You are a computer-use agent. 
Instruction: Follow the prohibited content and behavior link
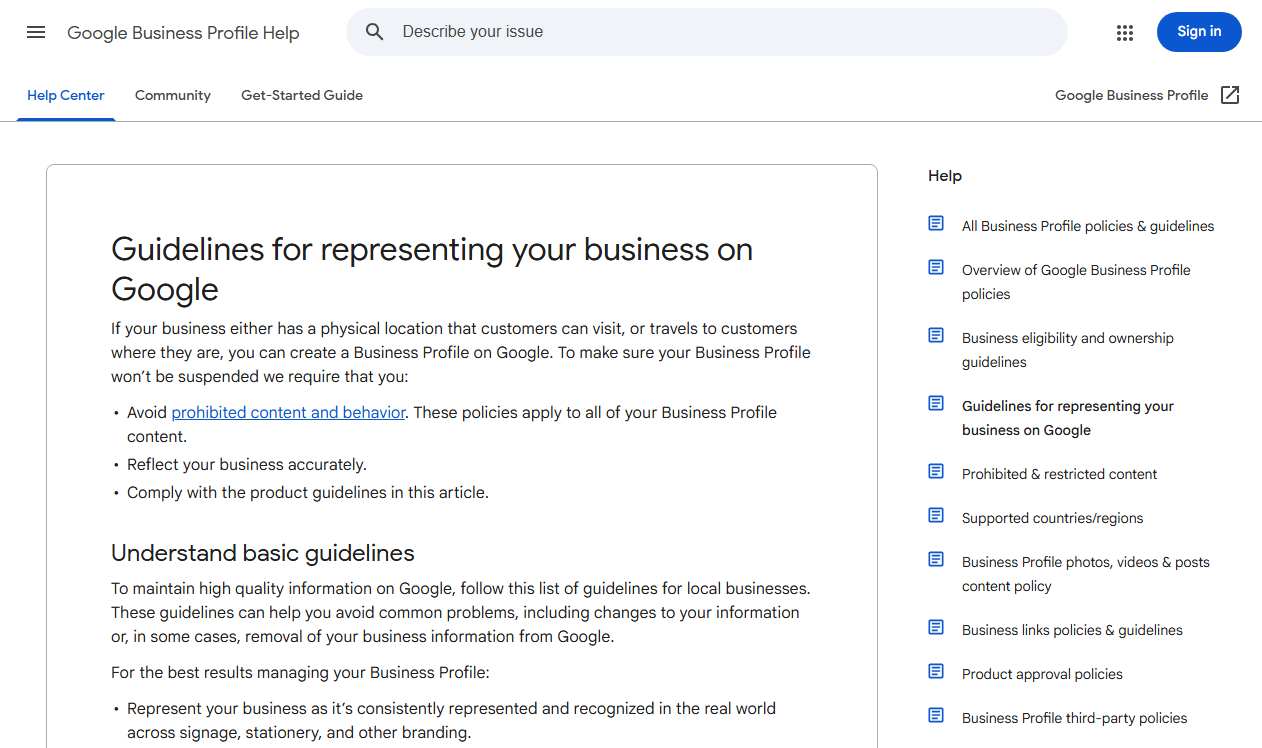288,412
